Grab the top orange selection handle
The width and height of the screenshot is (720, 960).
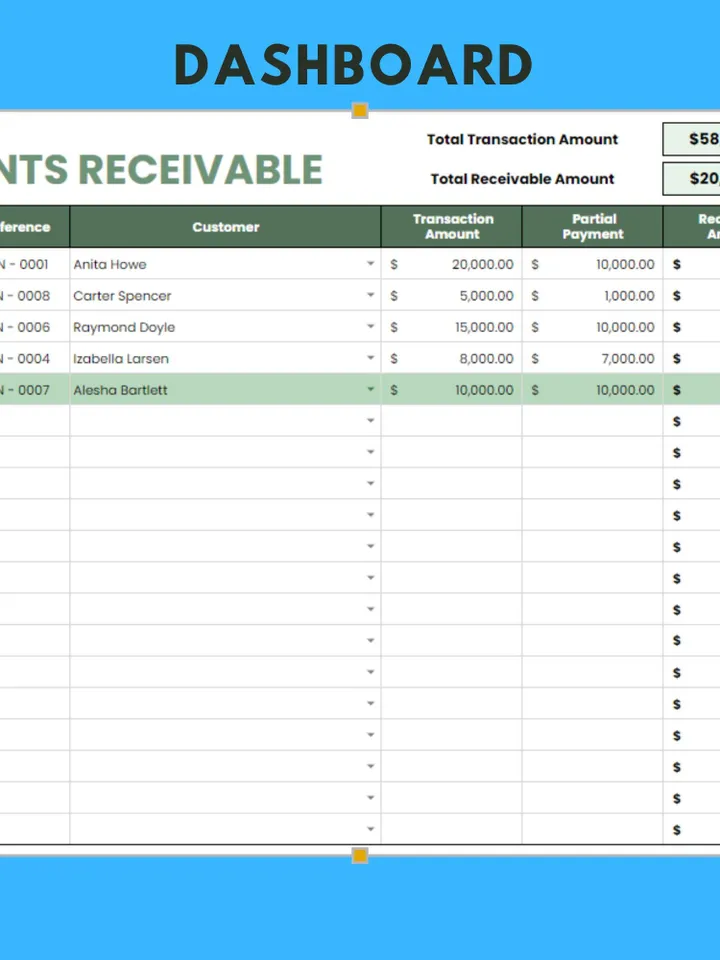360,110
